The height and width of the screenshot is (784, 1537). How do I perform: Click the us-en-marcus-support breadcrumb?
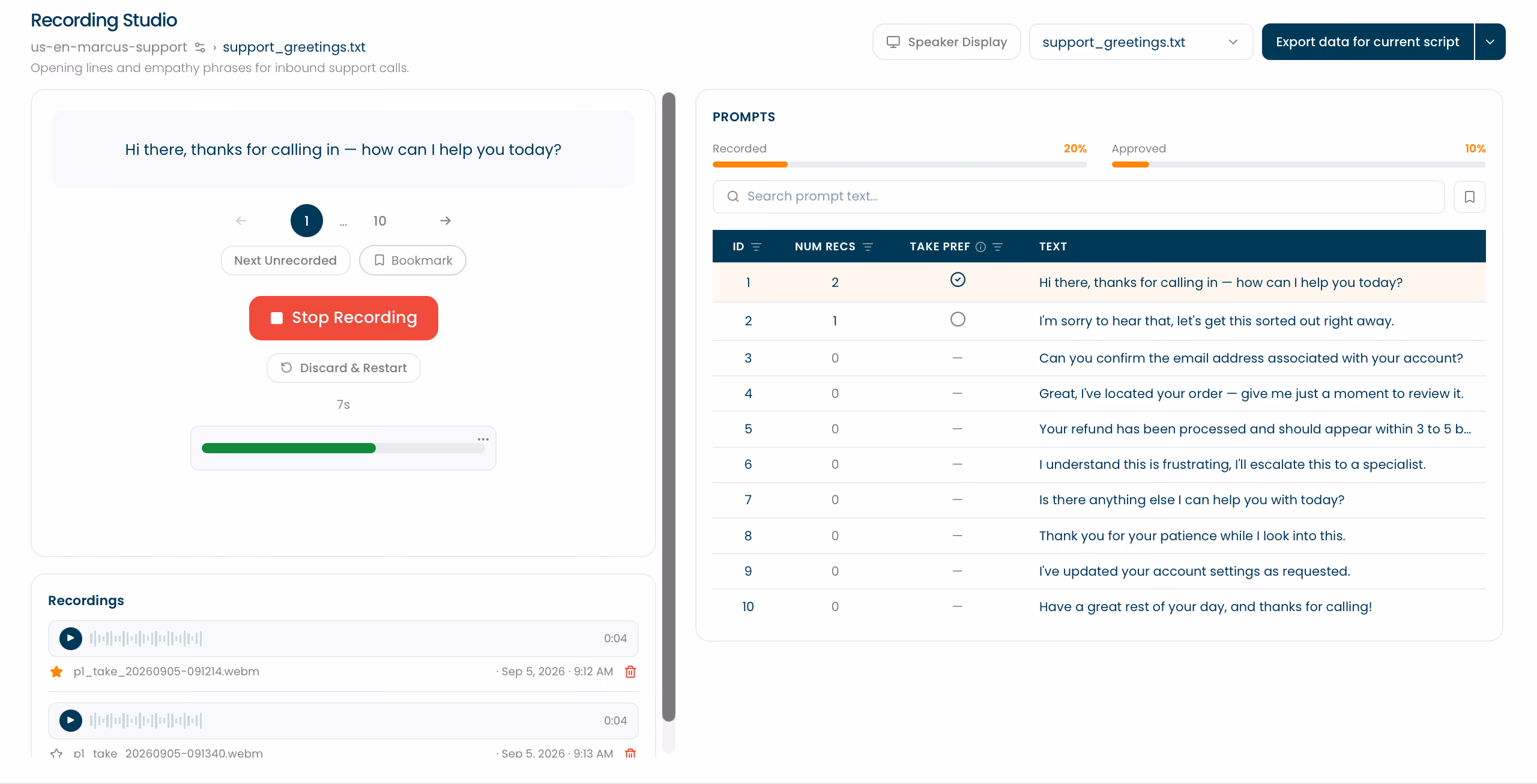109,47
